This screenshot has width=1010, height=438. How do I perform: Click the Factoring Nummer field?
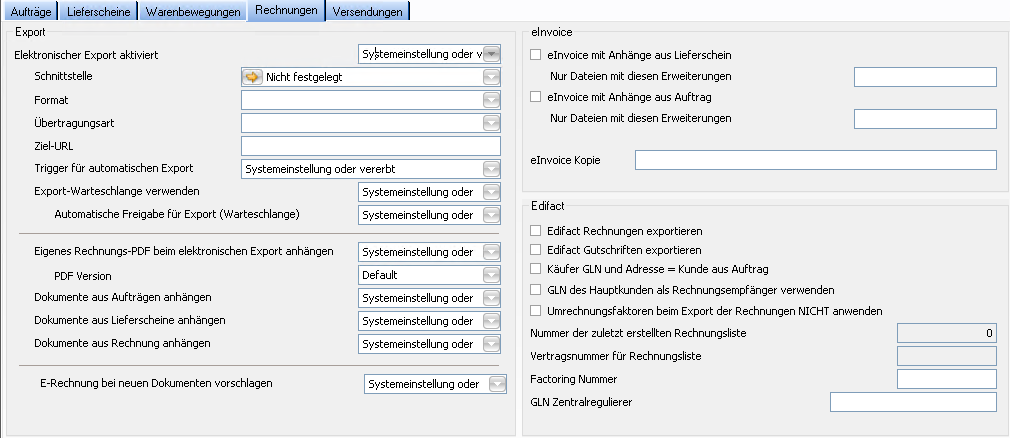point(946,379)
